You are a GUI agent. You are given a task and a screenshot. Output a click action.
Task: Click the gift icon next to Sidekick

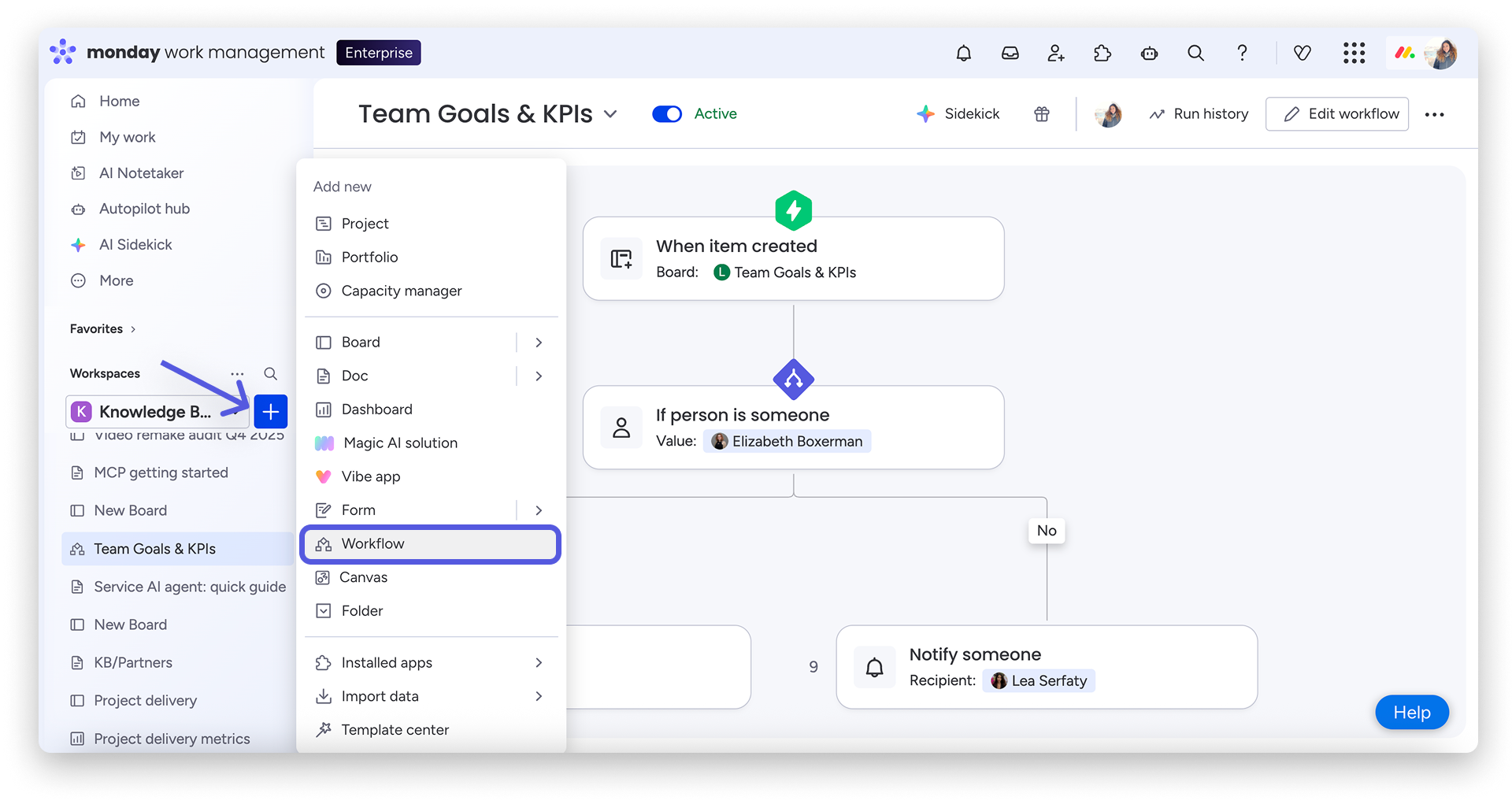(1042, 114)
